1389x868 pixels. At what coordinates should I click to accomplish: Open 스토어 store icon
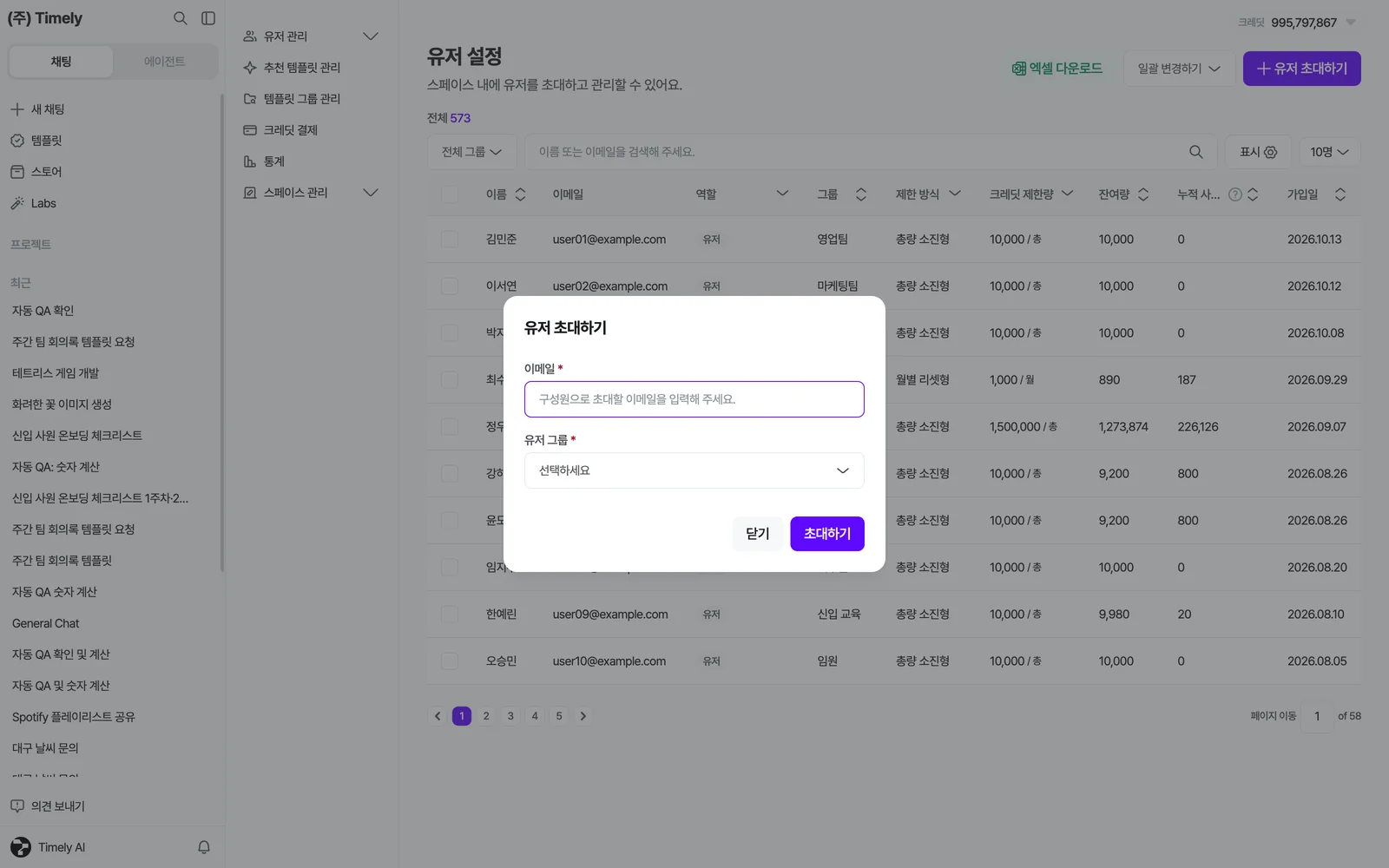(x=17, y=172)
